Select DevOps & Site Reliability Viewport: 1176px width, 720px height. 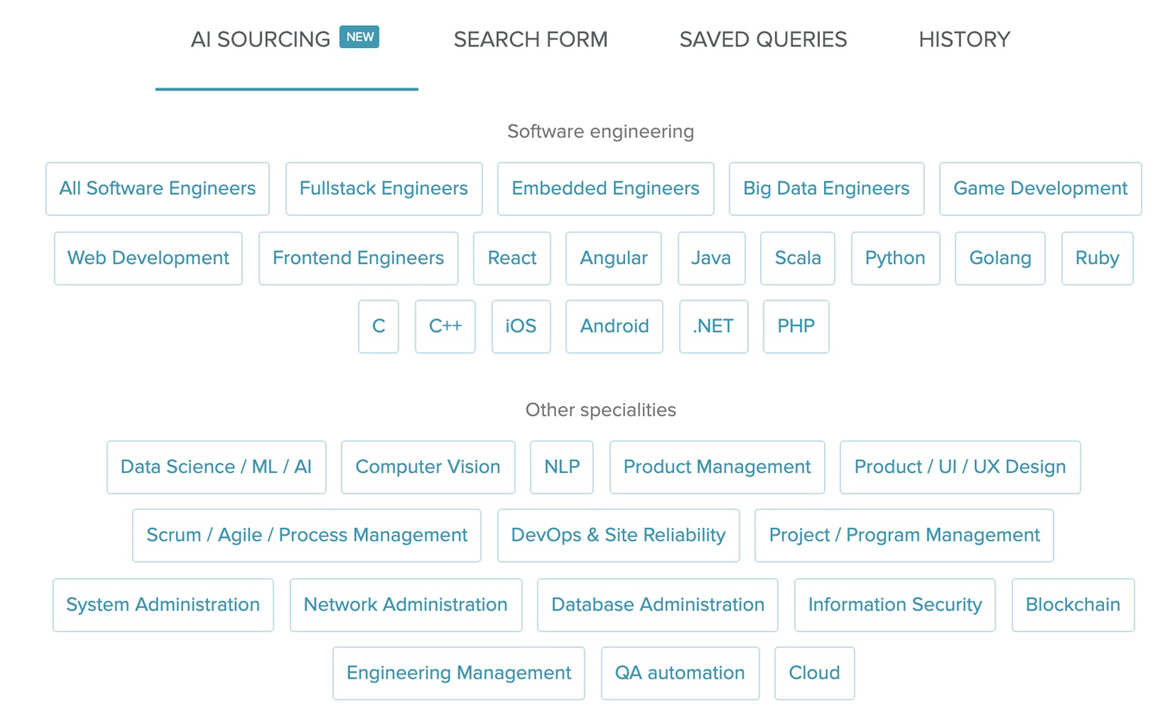pos(619,536)
